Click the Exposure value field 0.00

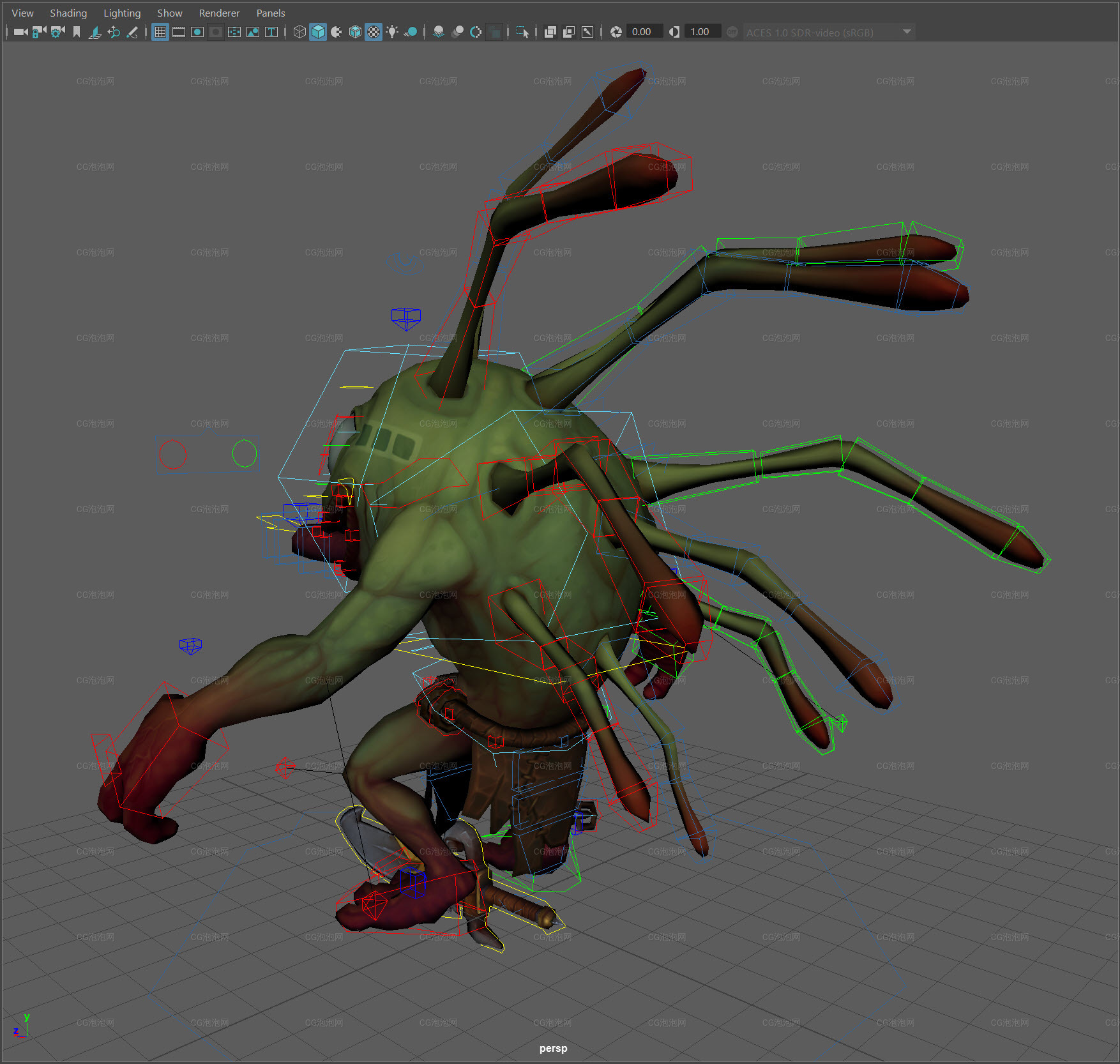(644, 32)
